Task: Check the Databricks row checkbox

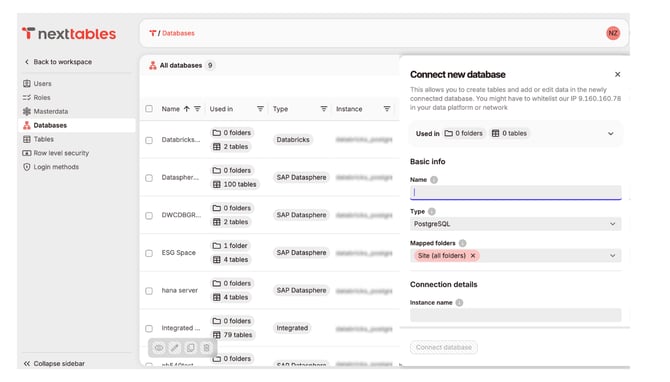Action: 149,140
